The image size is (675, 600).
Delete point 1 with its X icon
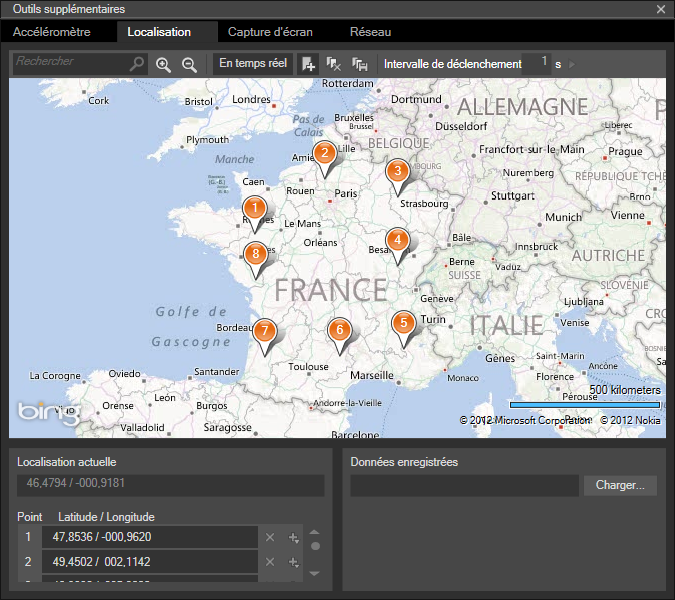(x=270, y=537)
